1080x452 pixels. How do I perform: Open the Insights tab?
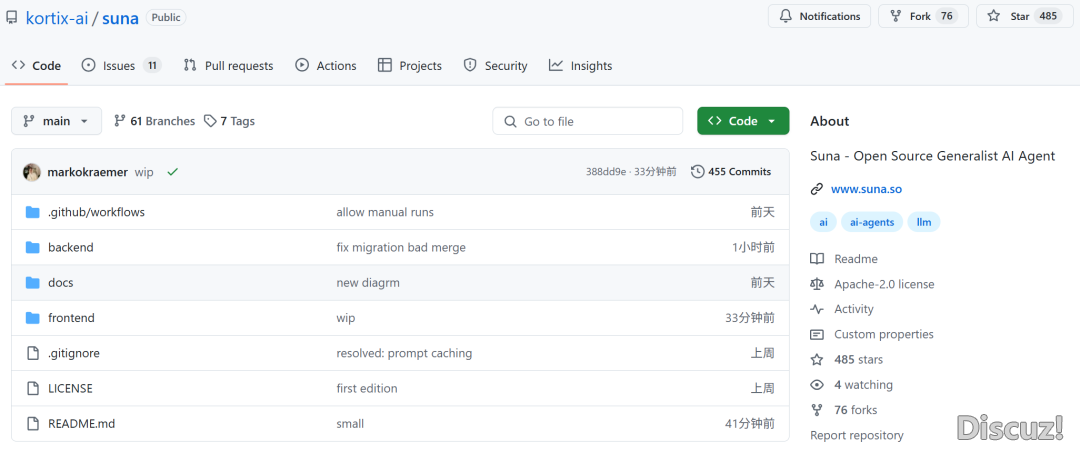point(581,65)
